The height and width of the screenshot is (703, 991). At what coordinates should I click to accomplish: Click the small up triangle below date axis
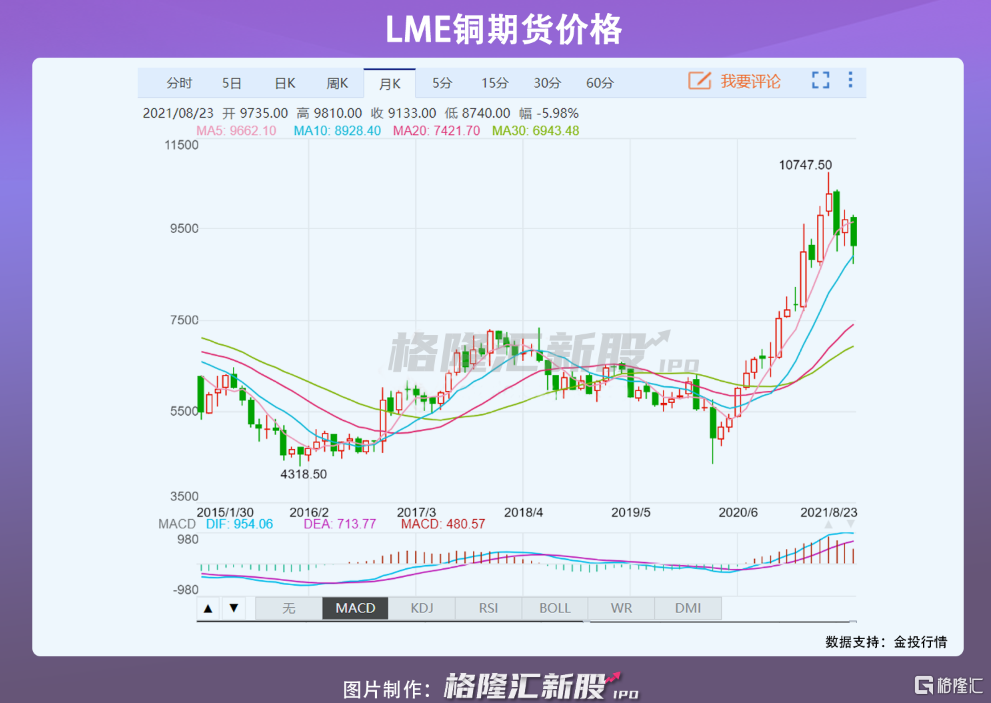[x=827, y=525]
